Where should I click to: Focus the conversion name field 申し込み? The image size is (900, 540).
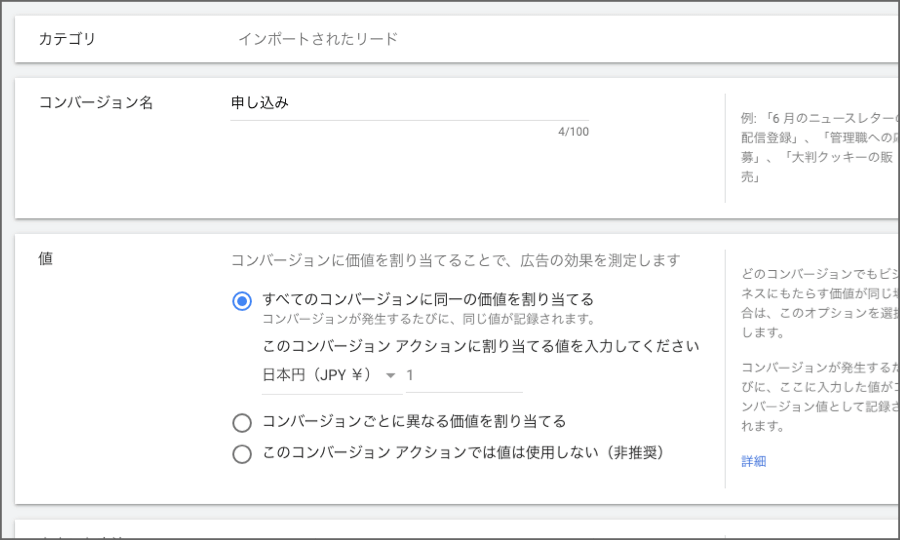click(408, 103)
